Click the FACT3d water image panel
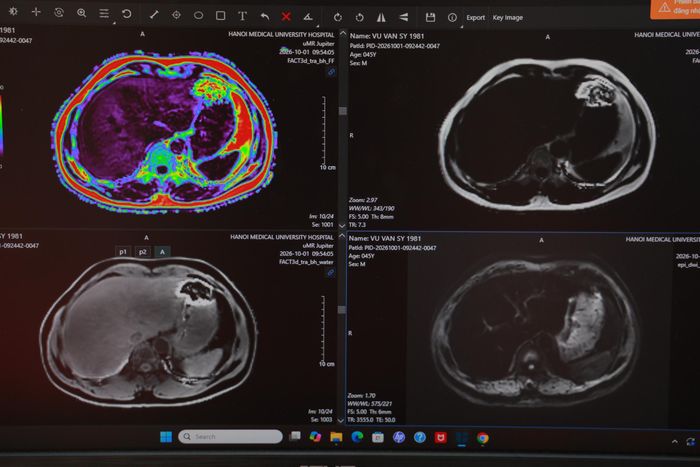 pos(149,332)
